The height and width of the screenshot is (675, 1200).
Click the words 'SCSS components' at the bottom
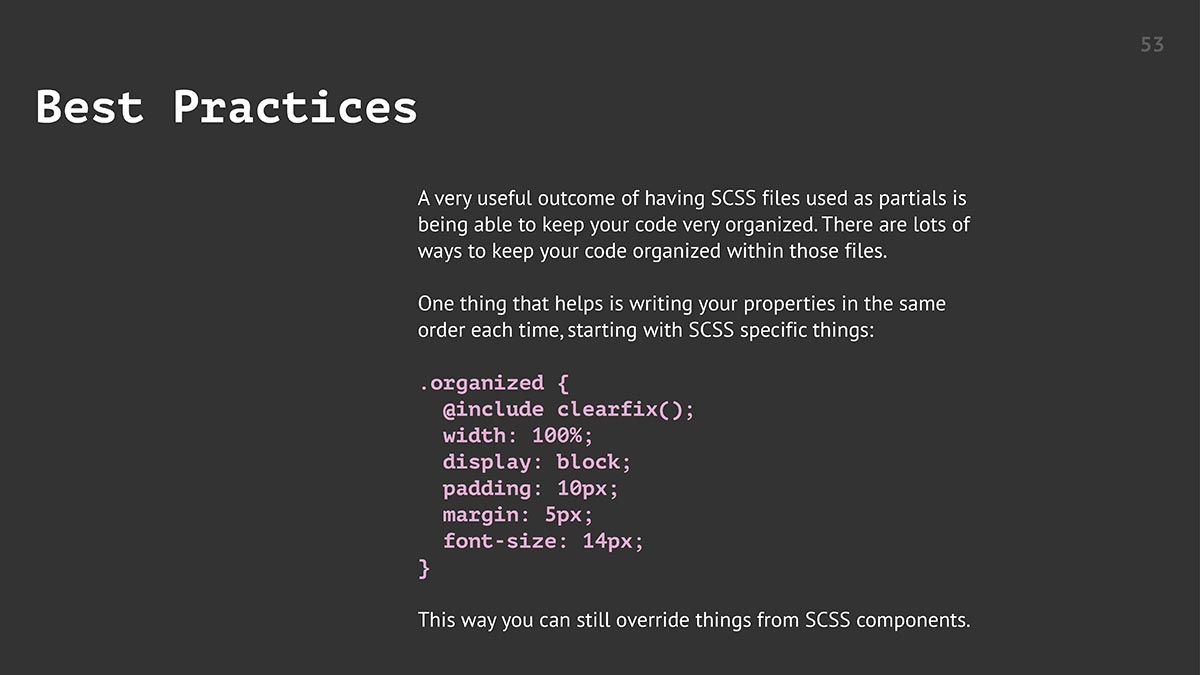[x=887, y=620]
